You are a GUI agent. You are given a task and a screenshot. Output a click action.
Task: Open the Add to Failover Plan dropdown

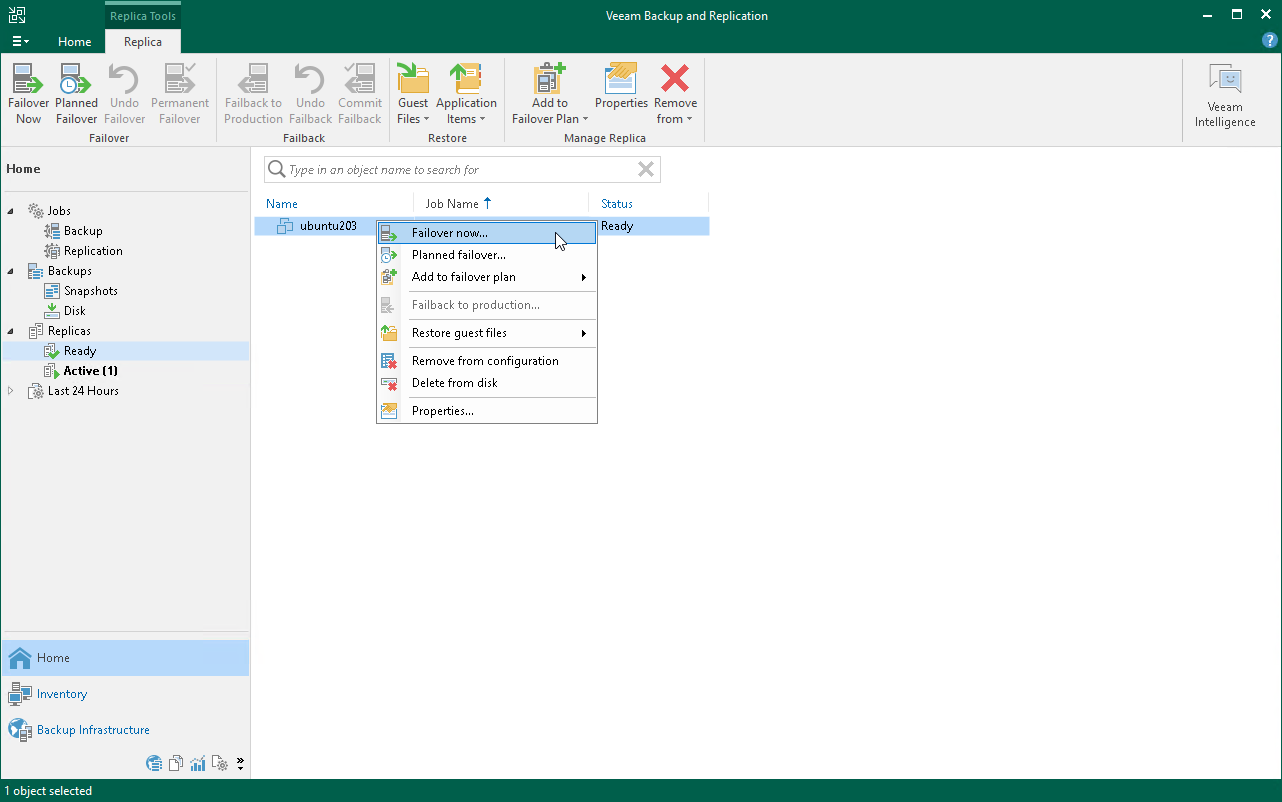(550, 94)
